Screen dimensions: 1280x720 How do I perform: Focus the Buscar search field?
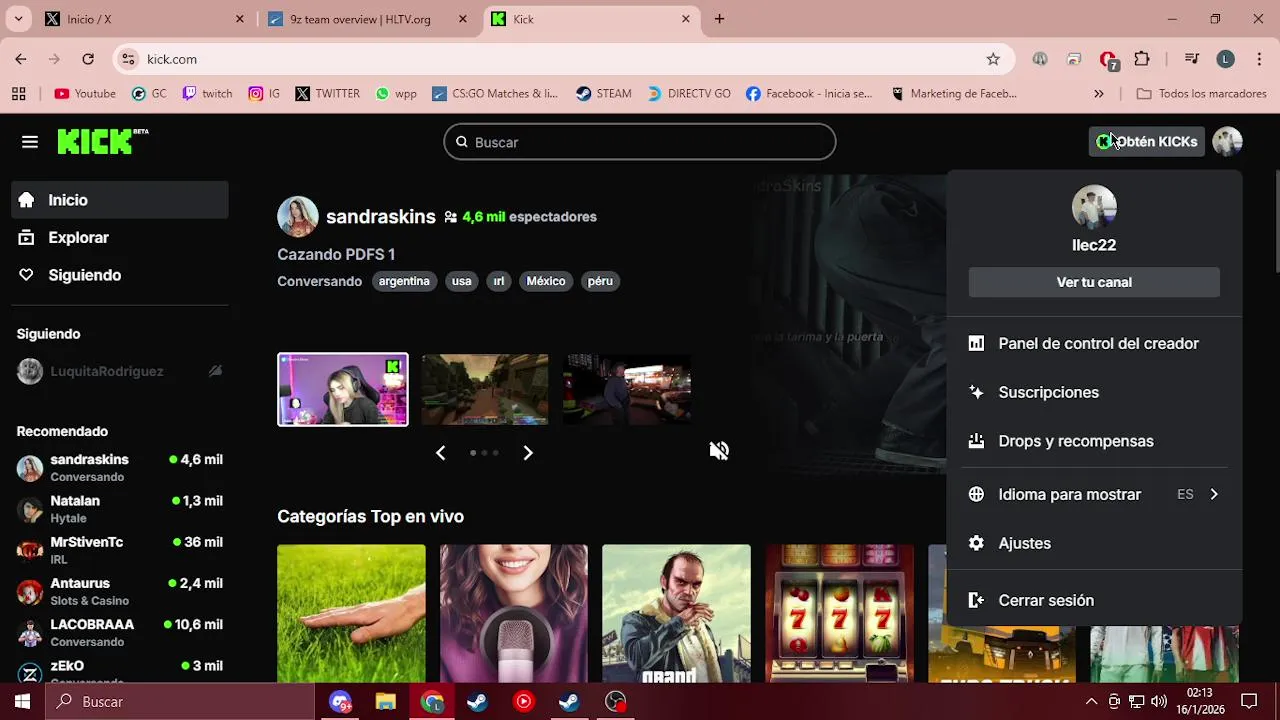(x=640, y=142)
